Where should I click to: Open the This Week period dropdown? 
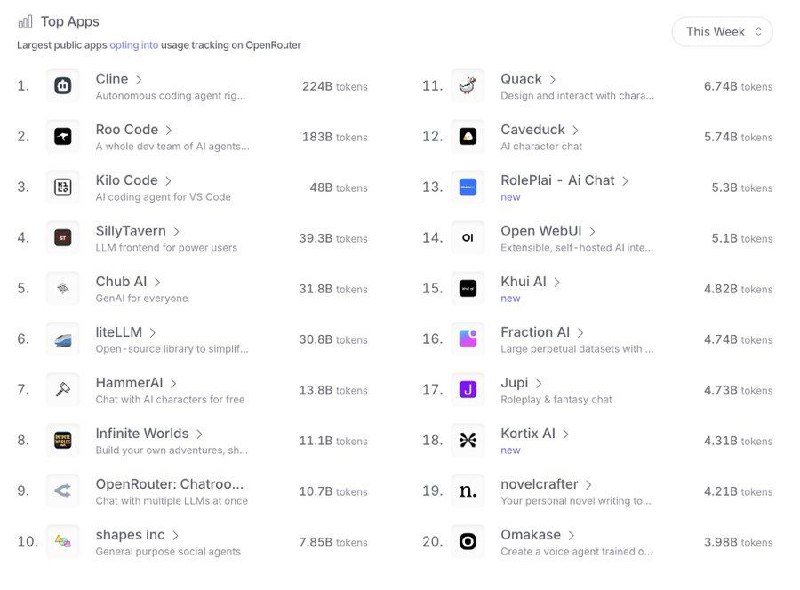pos(722,32)
